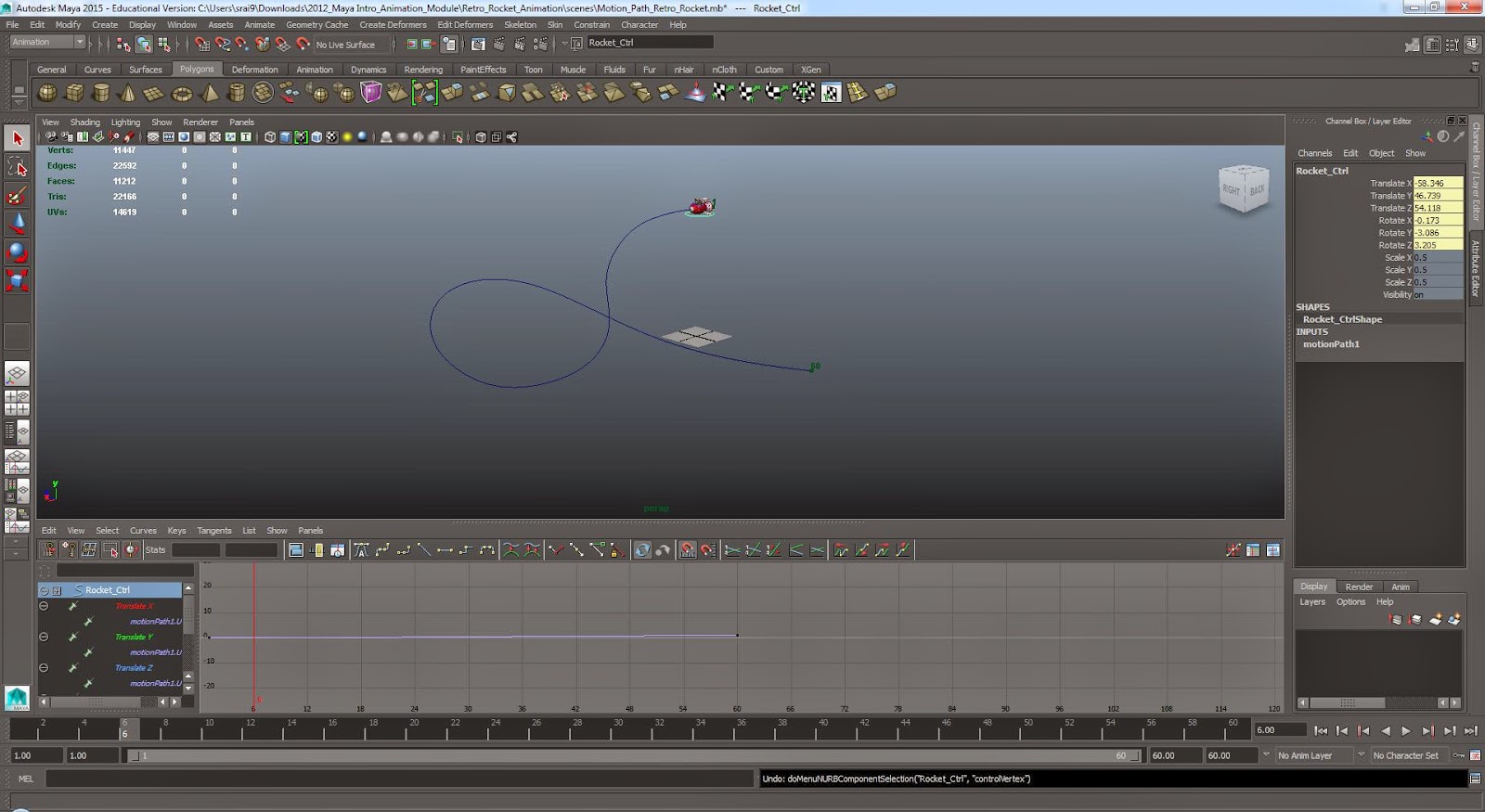
Task: Create a polygon cylinder from the shelf
Action: 101,93
